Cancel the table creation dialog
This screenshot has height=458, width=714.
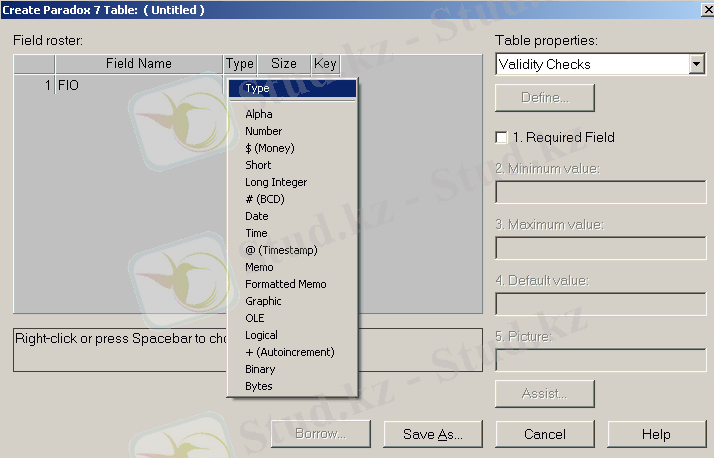545,434
